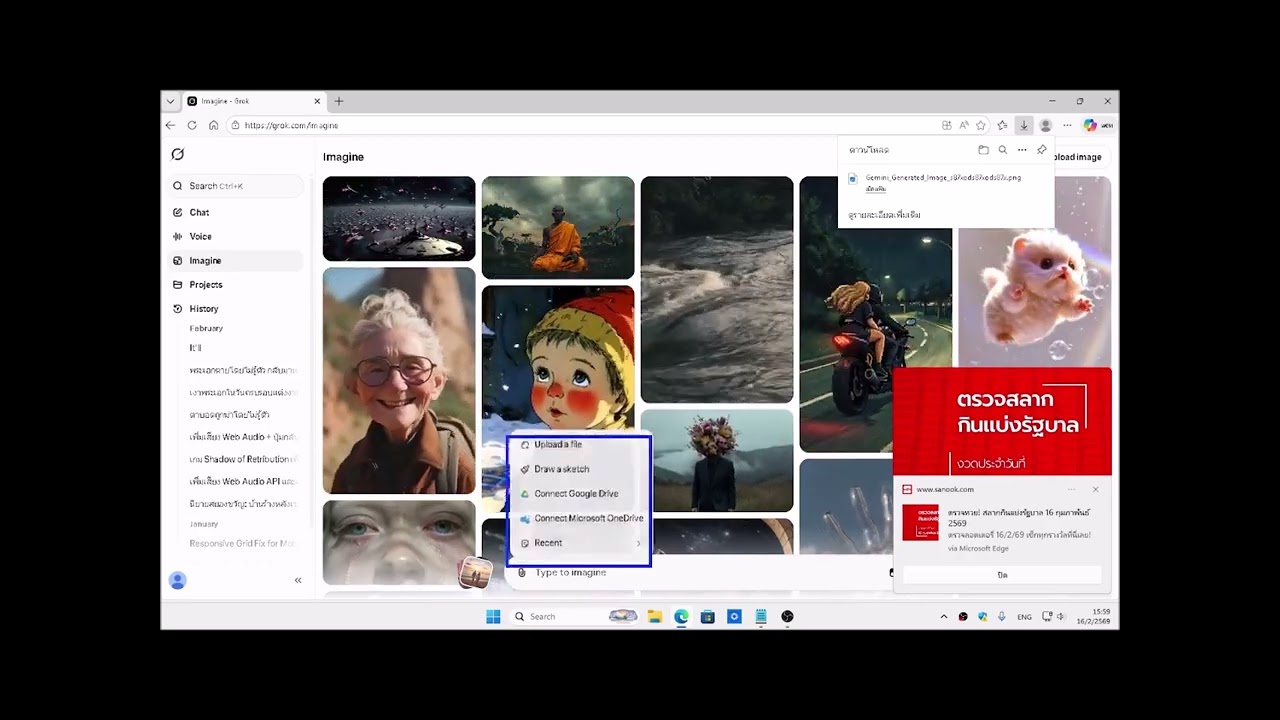1280x720 pixels.
Task: Open the Windows Start menu
Action: click(x=493, y=616)
